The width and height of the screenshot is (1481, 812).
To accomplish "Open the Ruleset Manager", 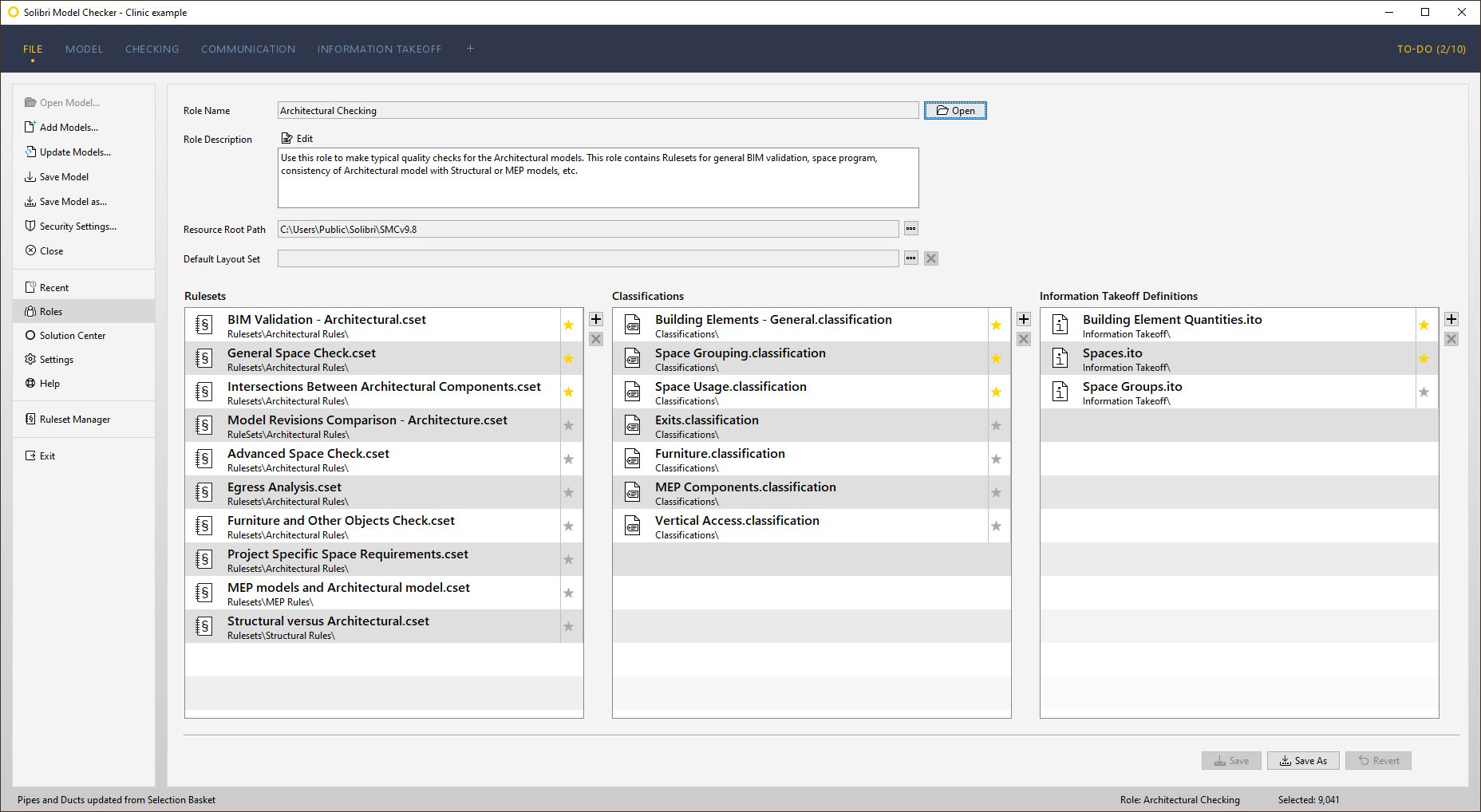I will (67, 419).
